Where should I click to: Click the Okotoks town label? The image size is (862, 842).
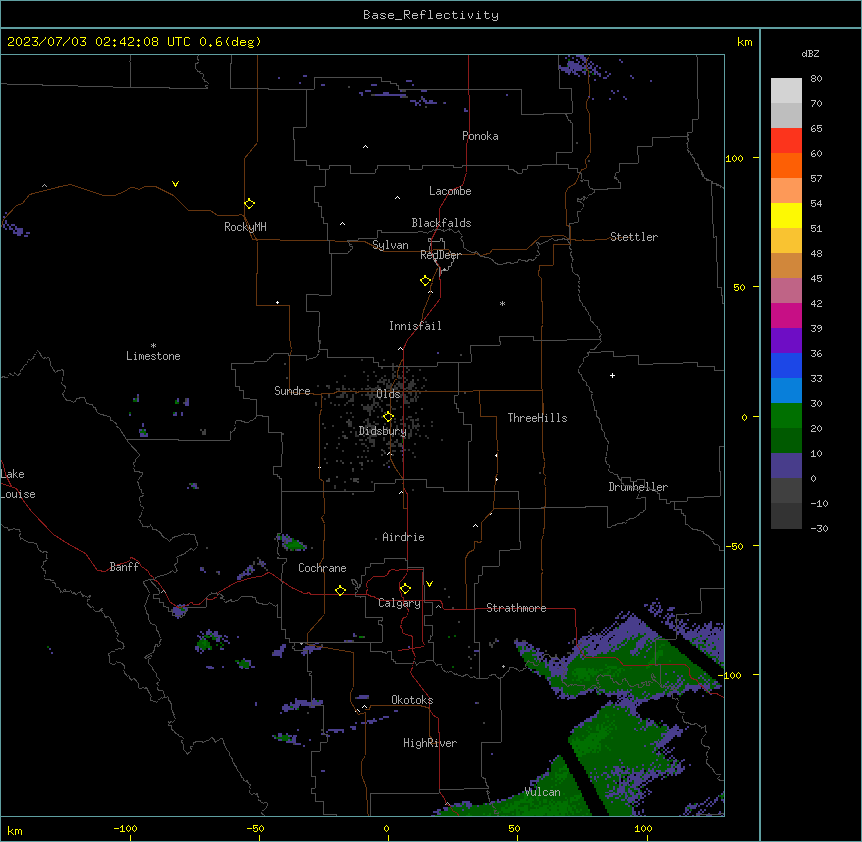(412, 700)
